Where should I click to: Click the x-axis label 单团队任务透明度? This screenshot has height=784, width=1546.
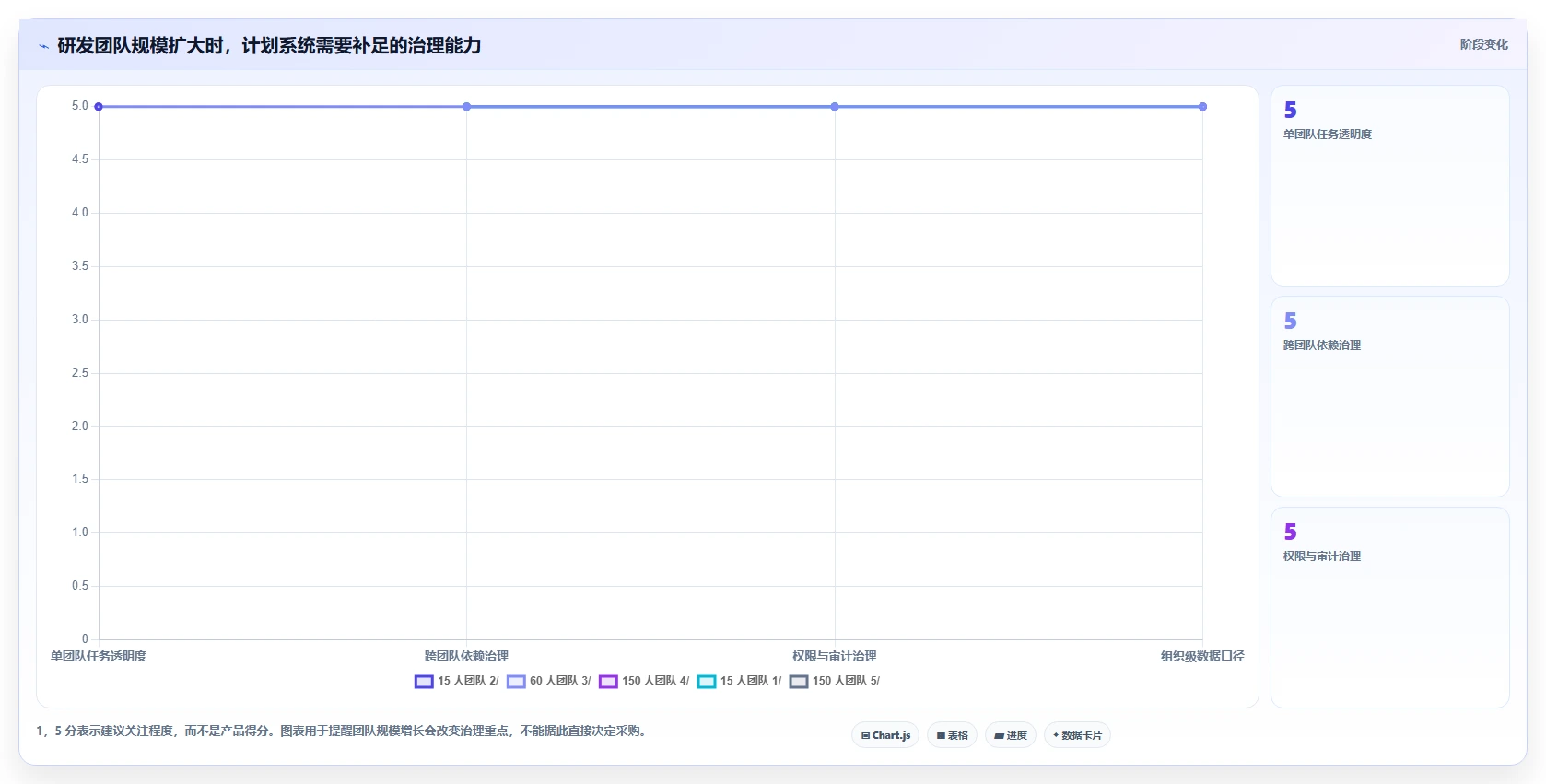99,656
